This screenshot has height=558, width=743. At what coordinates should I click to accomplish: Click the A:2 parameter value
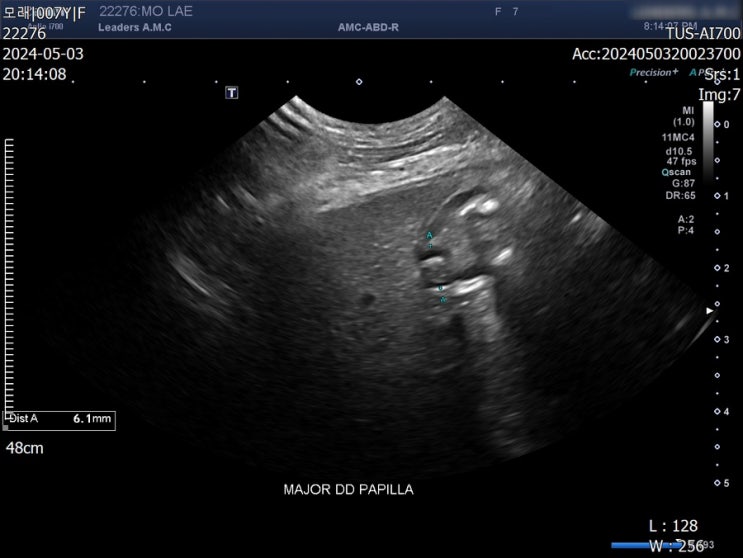[686, 219]
